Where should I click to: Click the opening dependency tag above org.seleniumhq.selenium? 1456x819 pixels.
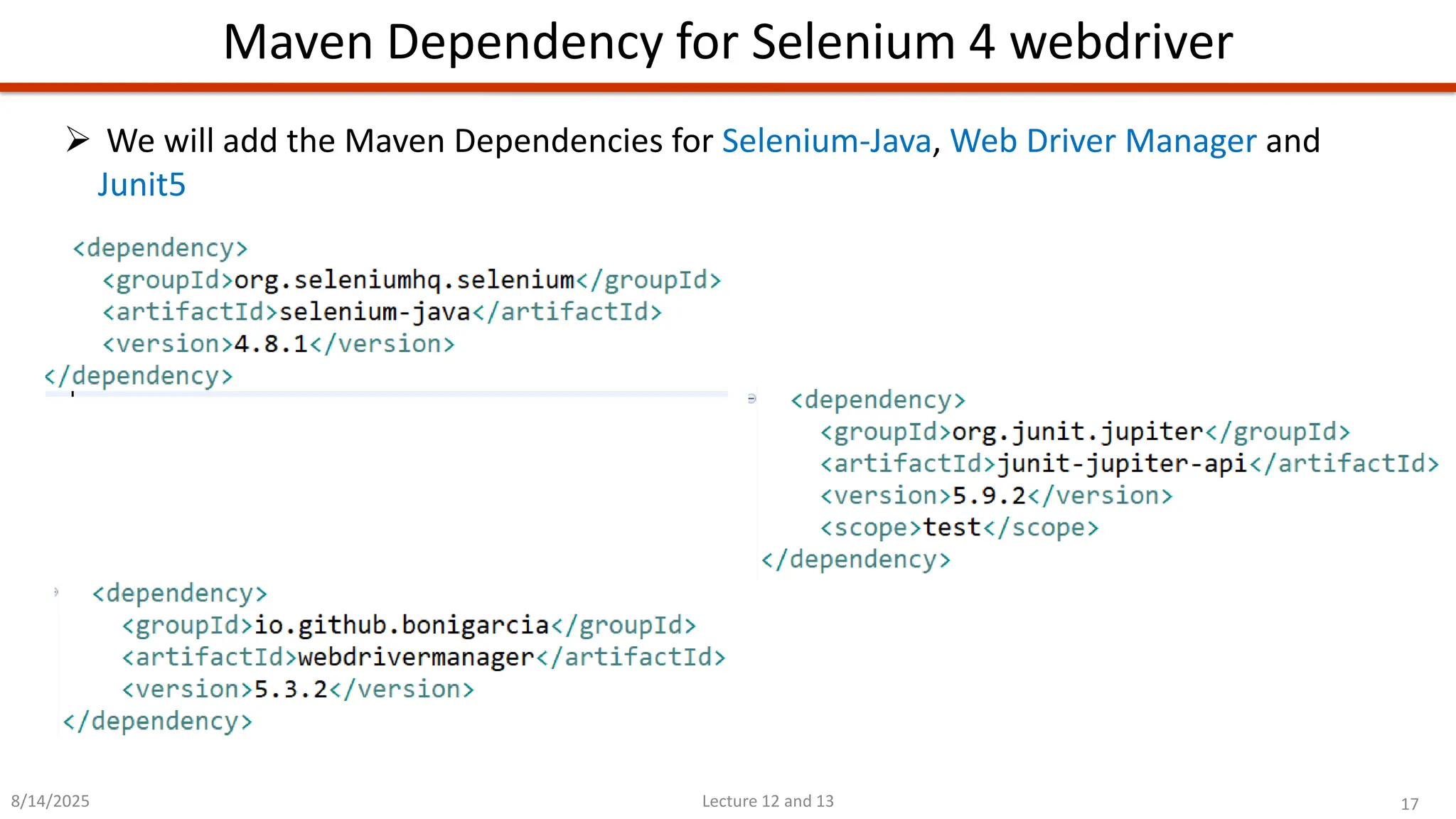point(160,248)
